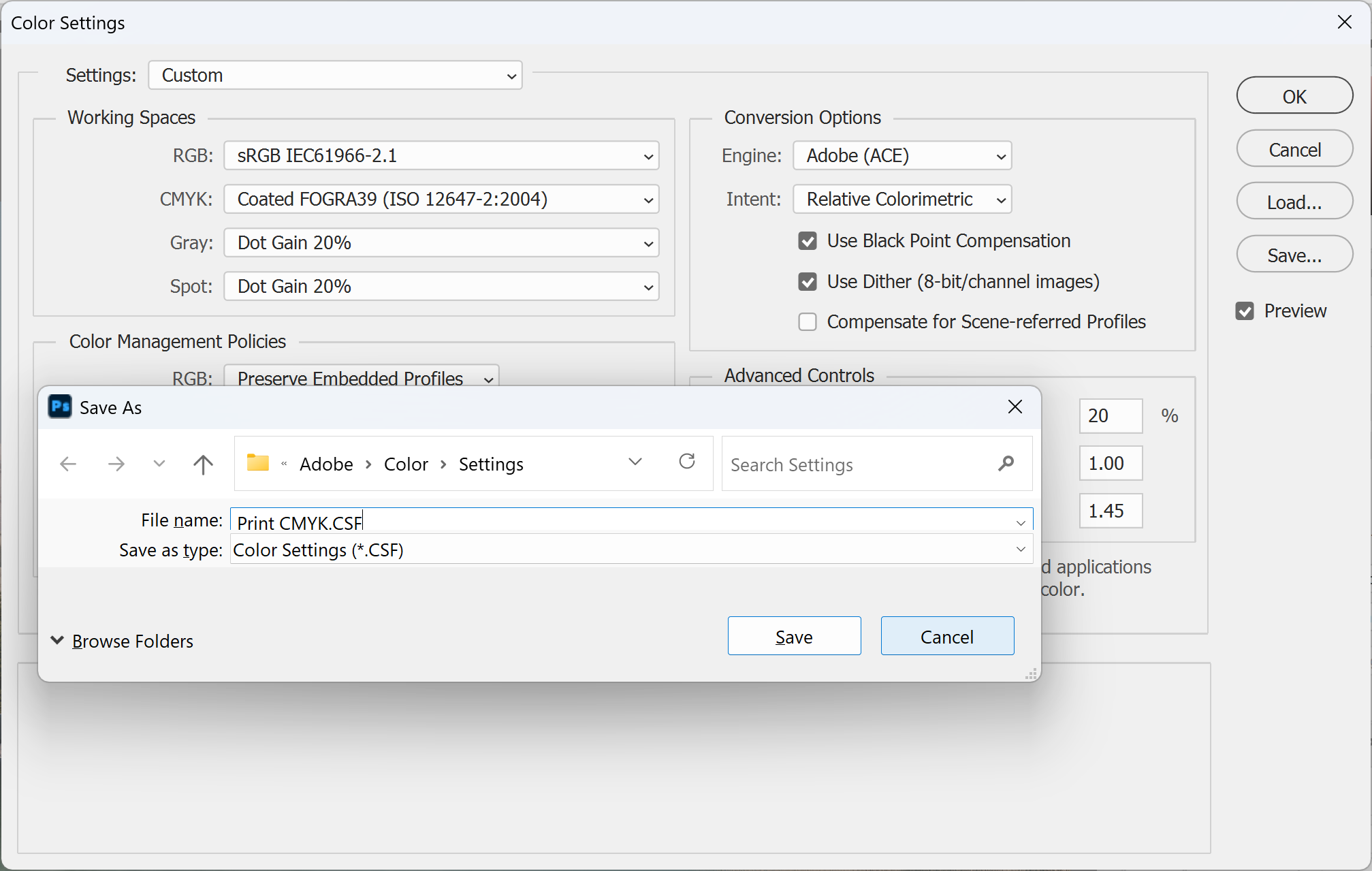The image size is (1372, 871).
Task: Expand Browse Folders
Action: click(x=122, y=641)
